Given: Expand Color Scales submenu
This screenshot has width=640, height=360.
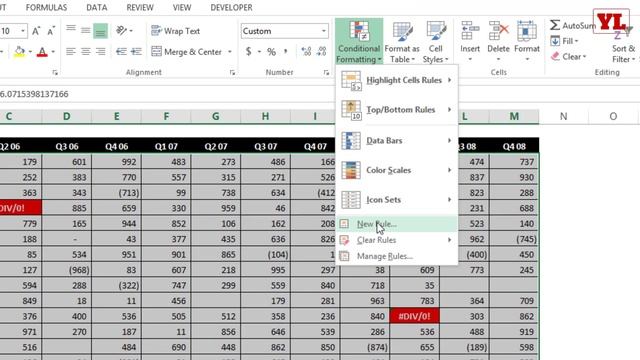Looking at the screenshot, I should click(x=396, y=170).
